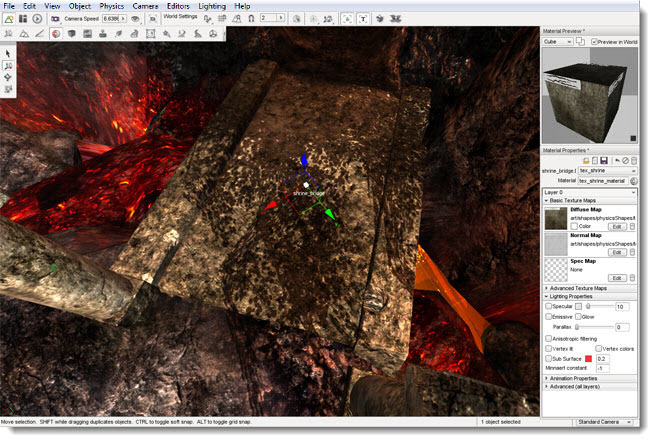Open the Editors menu
This screenshot has height=442, width=655.
pyautogui.click(x=178, y=6)
